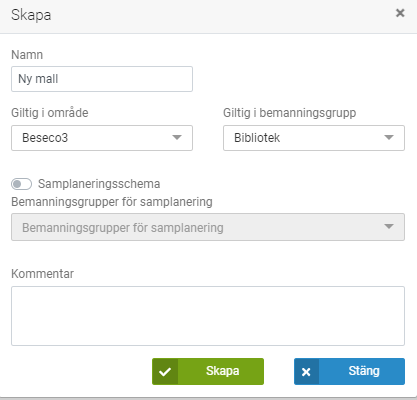The height and width of the screenshot is (400, 417).
Task: Open the disabled Bemanningsgrupper för samplanering dropdown
Action: (208, 227)
